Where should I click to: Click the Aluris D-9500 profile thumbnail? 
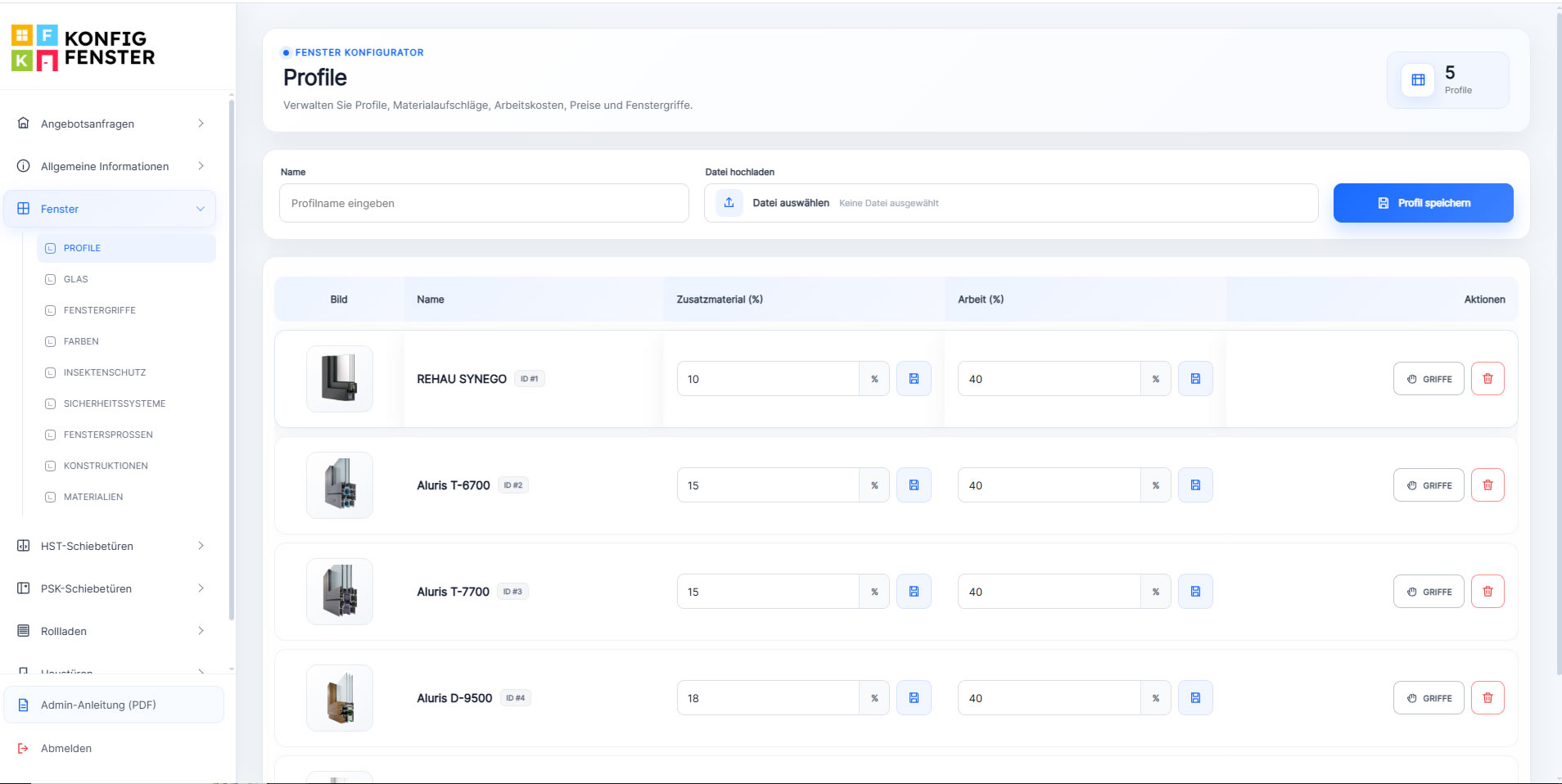coord(340,698)
